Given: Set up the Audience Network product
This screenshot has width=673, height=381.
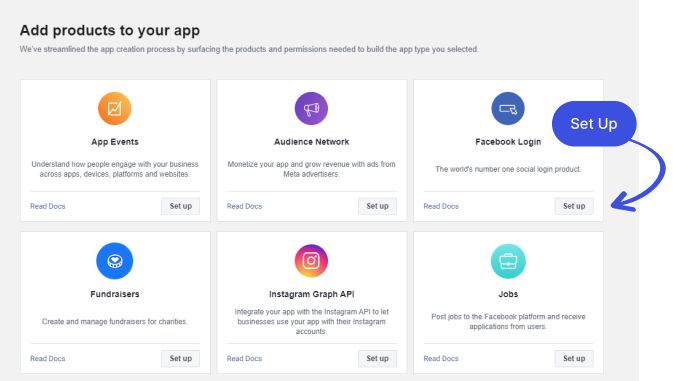Looking at the screenshot, I should coord(377,206).
